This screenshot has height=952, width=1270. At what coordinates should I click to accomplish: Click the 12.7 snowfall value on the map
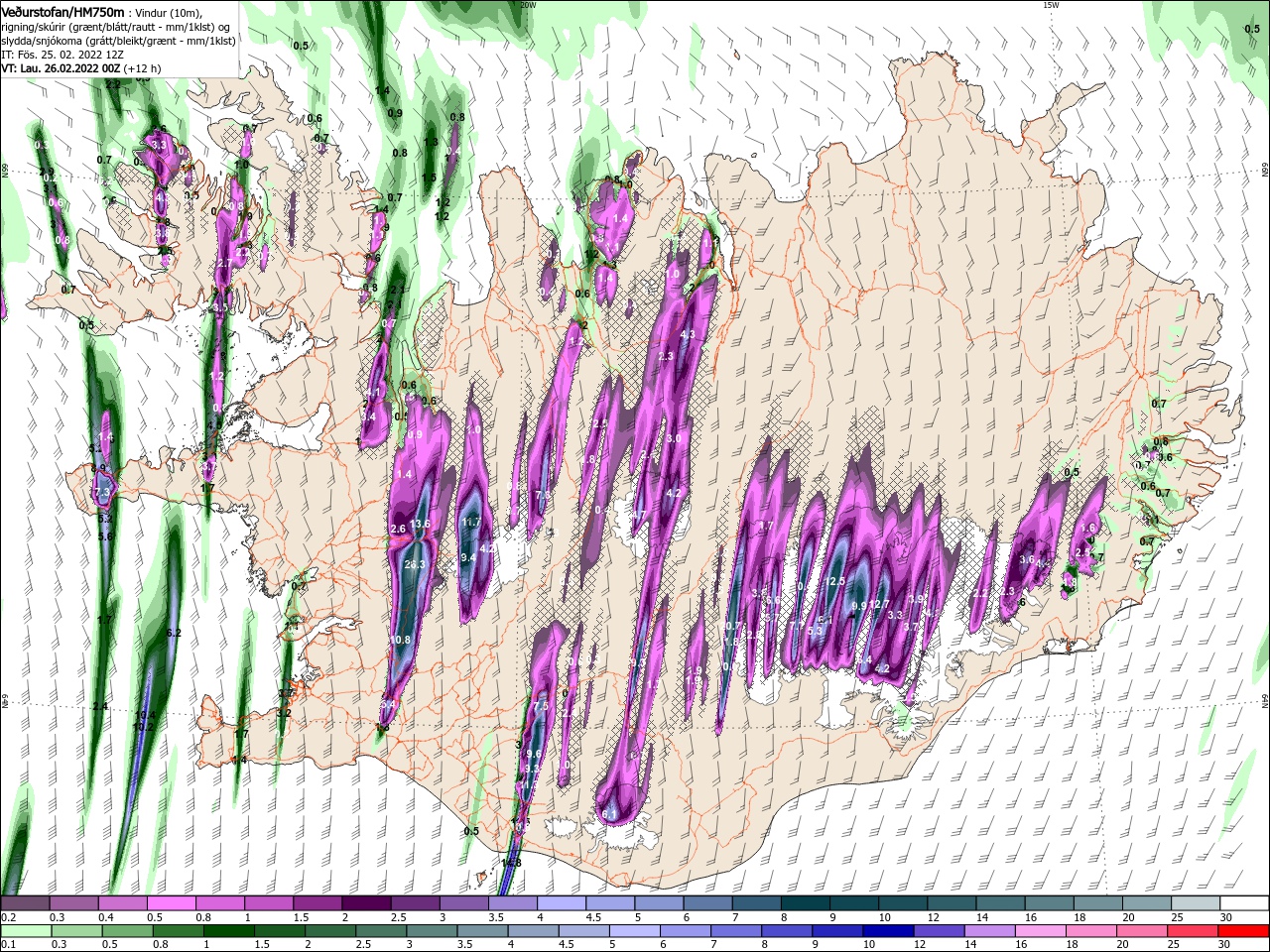880,605
